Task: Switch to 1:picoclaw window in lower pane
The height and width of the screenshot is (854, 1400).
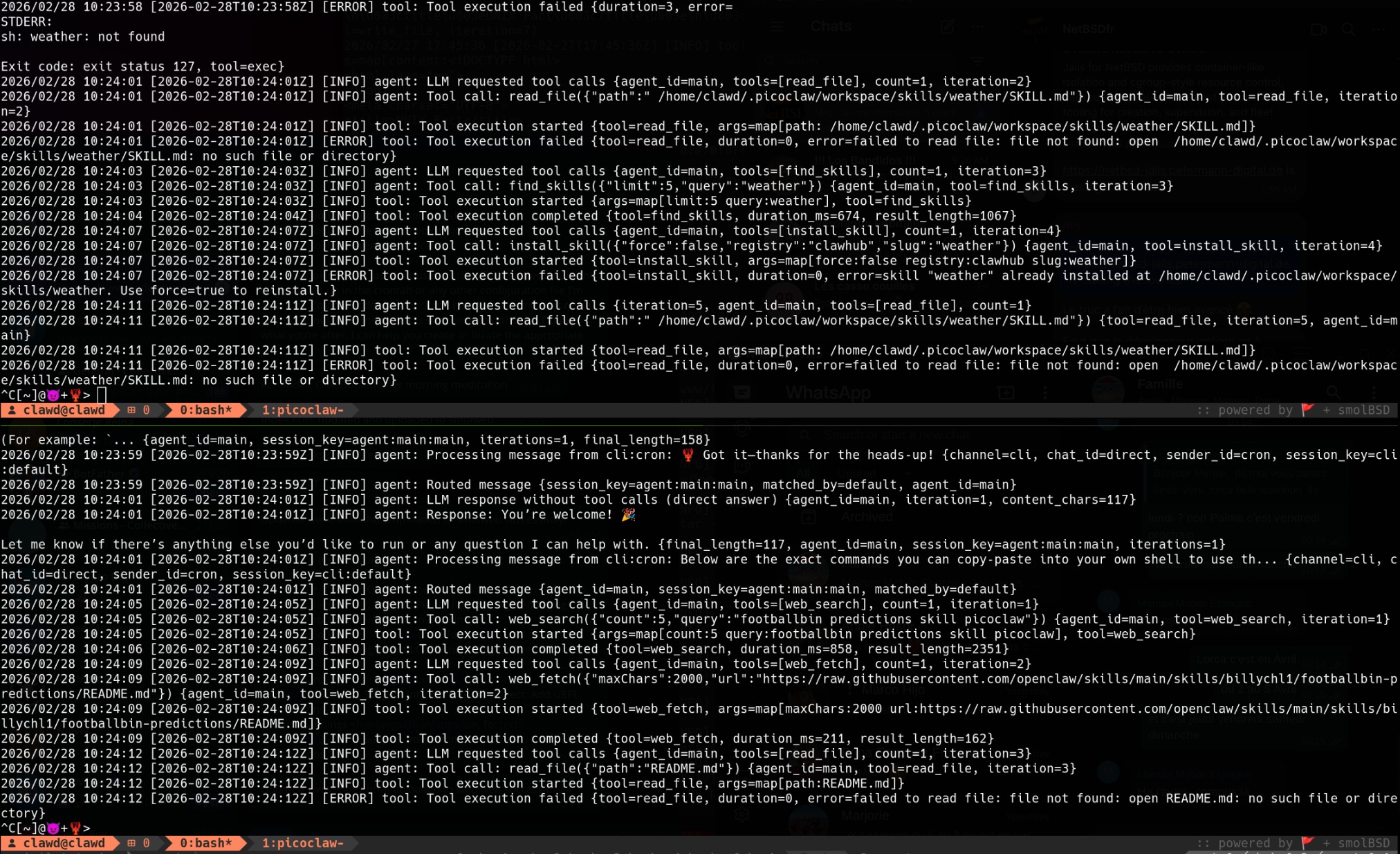Action: point(302,843)
